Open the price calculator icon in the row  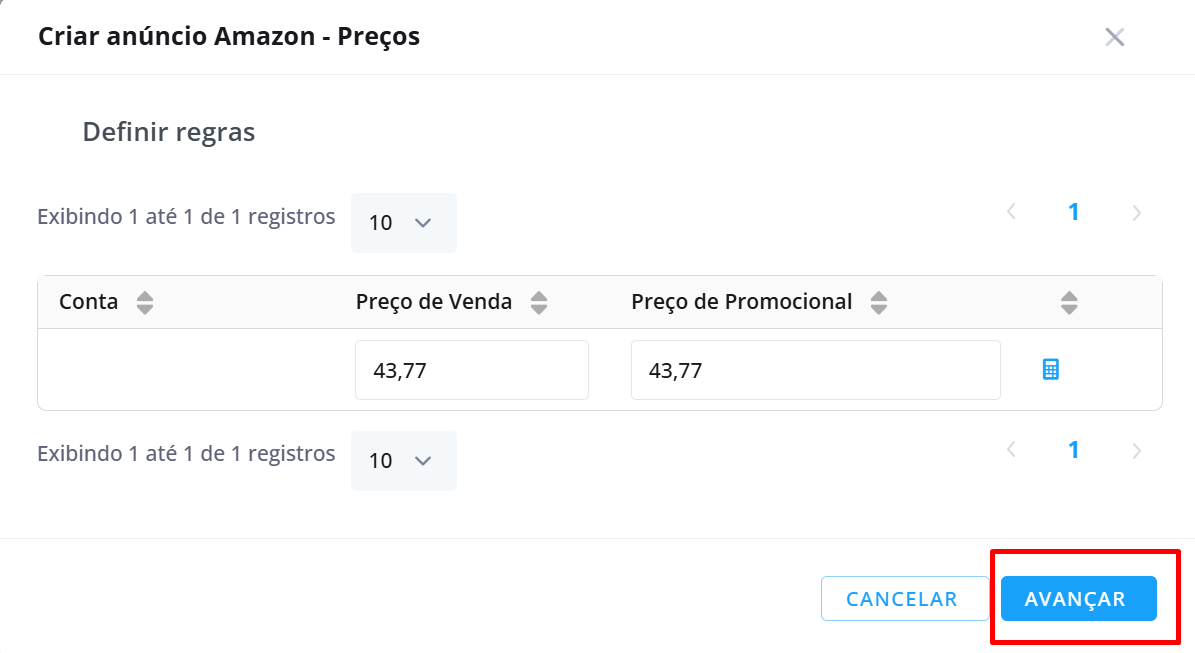[1050, 370]
